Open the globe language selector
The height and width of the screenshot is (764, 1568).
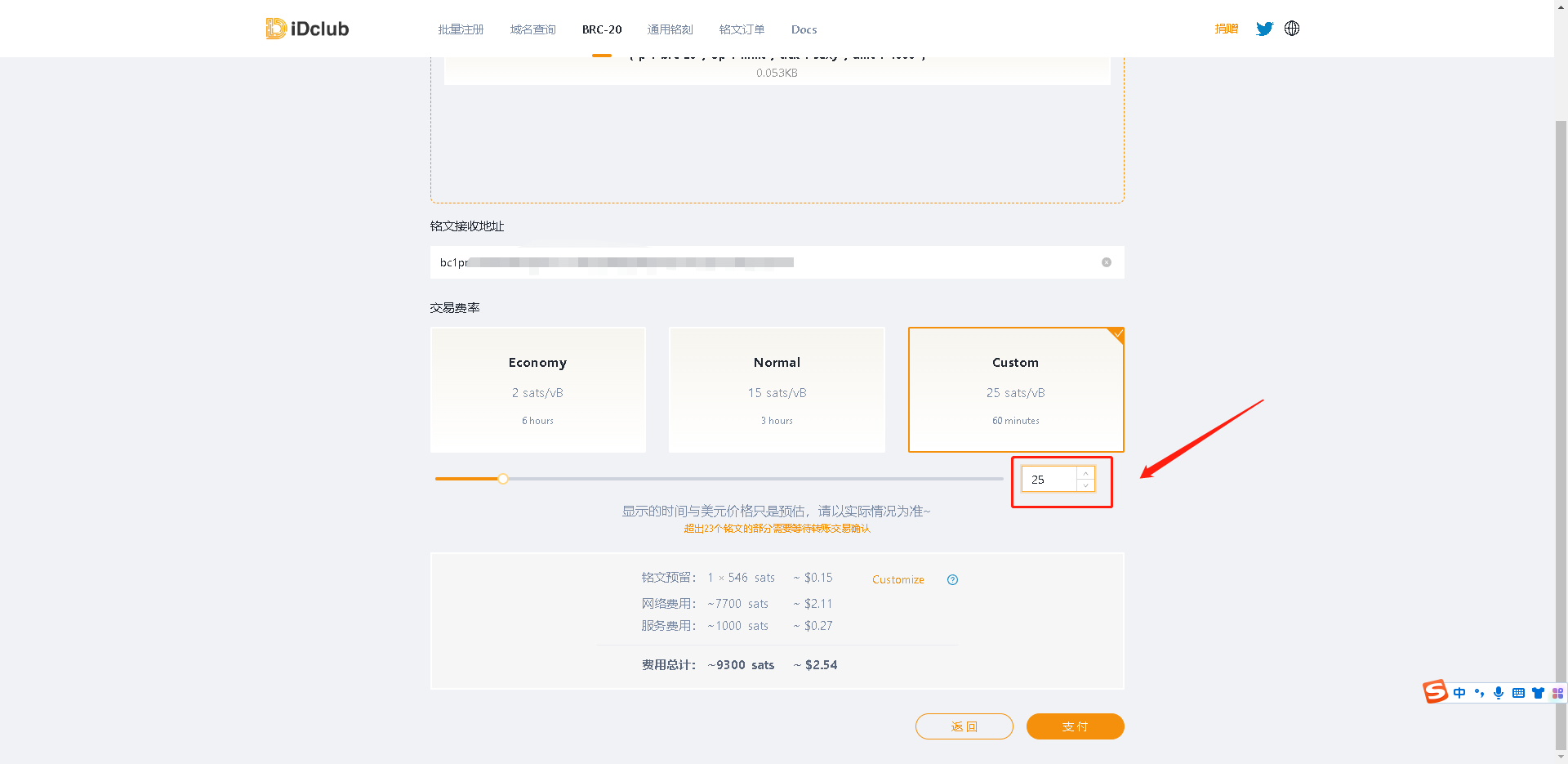pos(1292,29)
